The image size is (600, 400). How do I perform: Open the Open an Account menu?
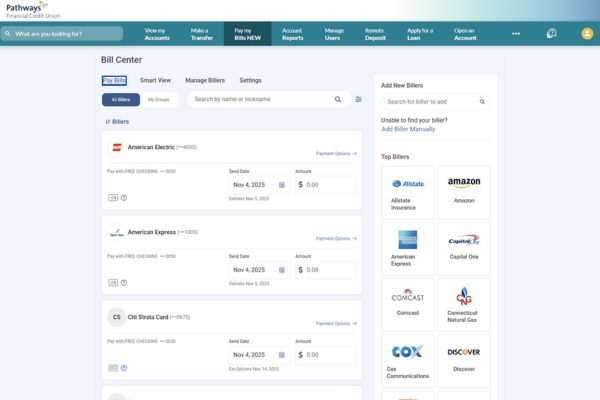click(x=465, y=34)
